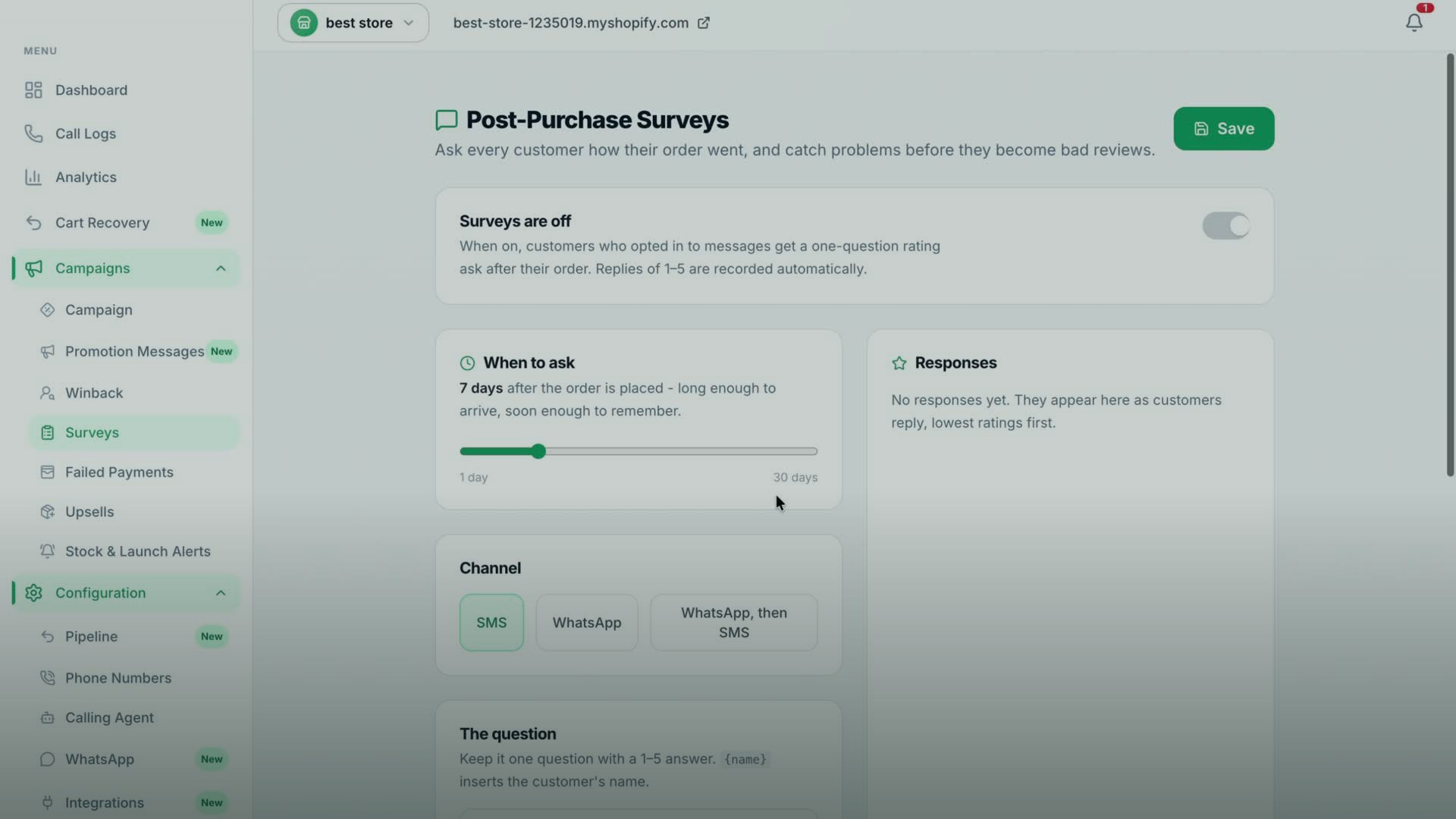The height and width of the screenshot is (819, 1456).
Task: Open the best store selector dropdown
Action: click(353, 23)
